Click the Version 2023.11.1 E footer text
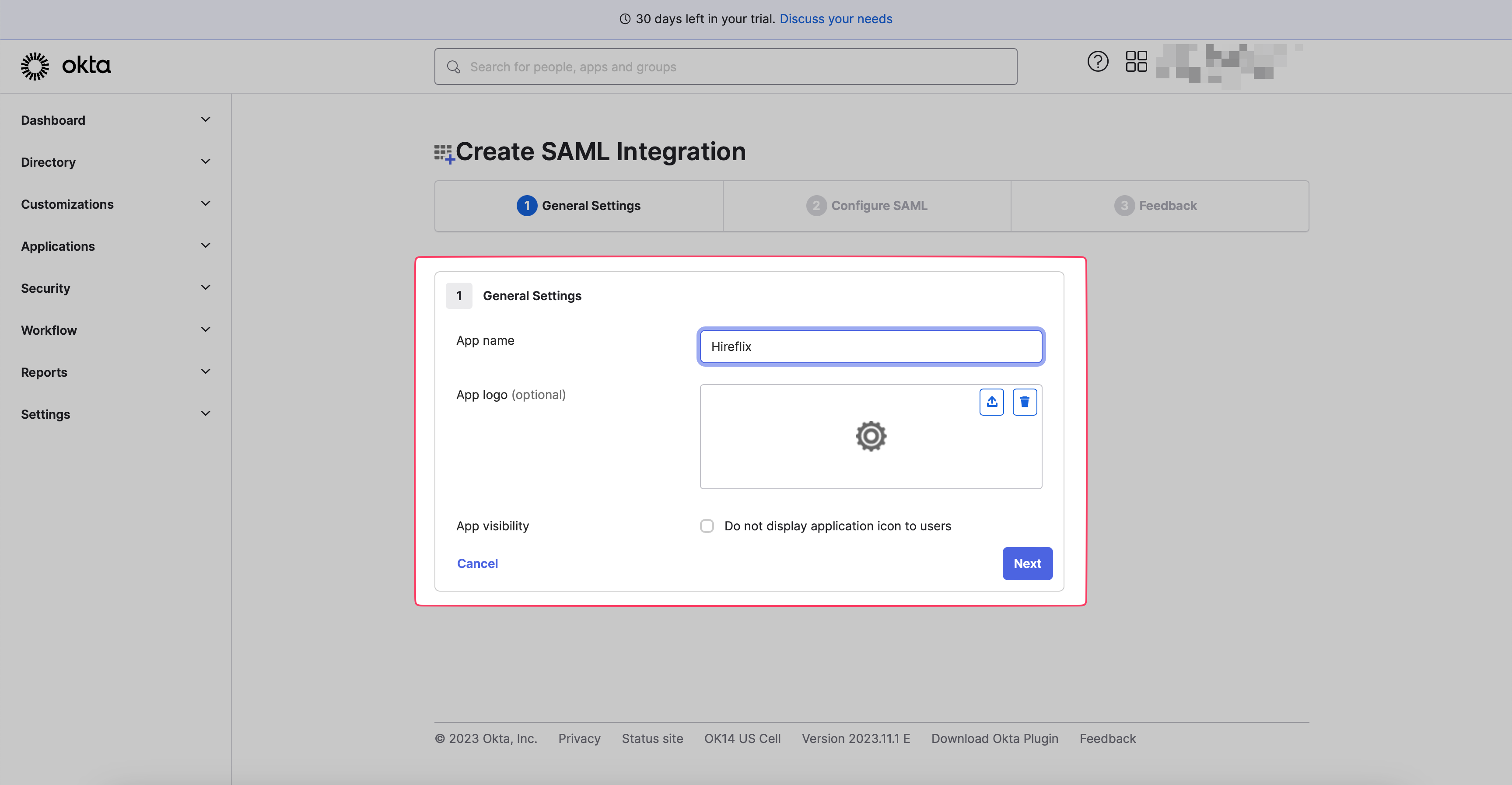 tap(856, 739)
